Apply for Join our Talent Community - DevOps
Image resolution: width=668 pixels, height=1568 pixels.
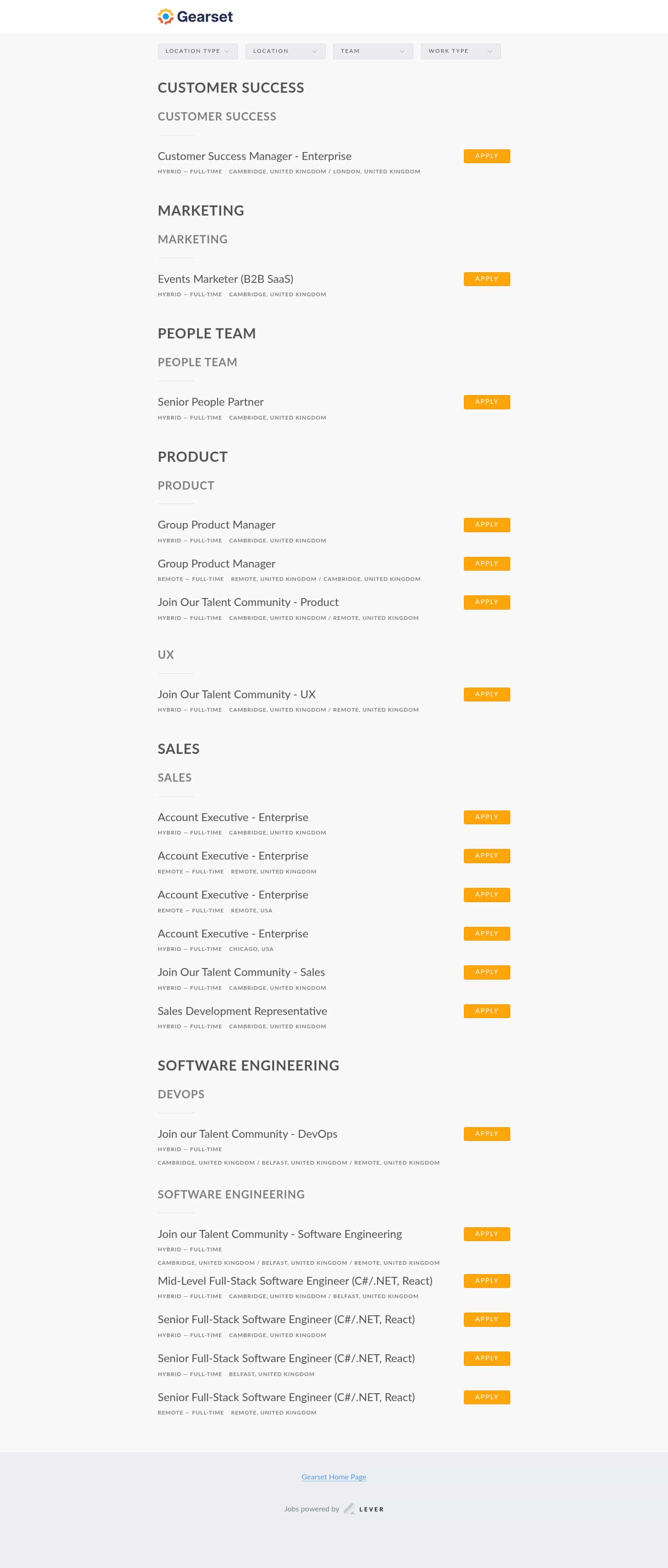(486, 1134)
